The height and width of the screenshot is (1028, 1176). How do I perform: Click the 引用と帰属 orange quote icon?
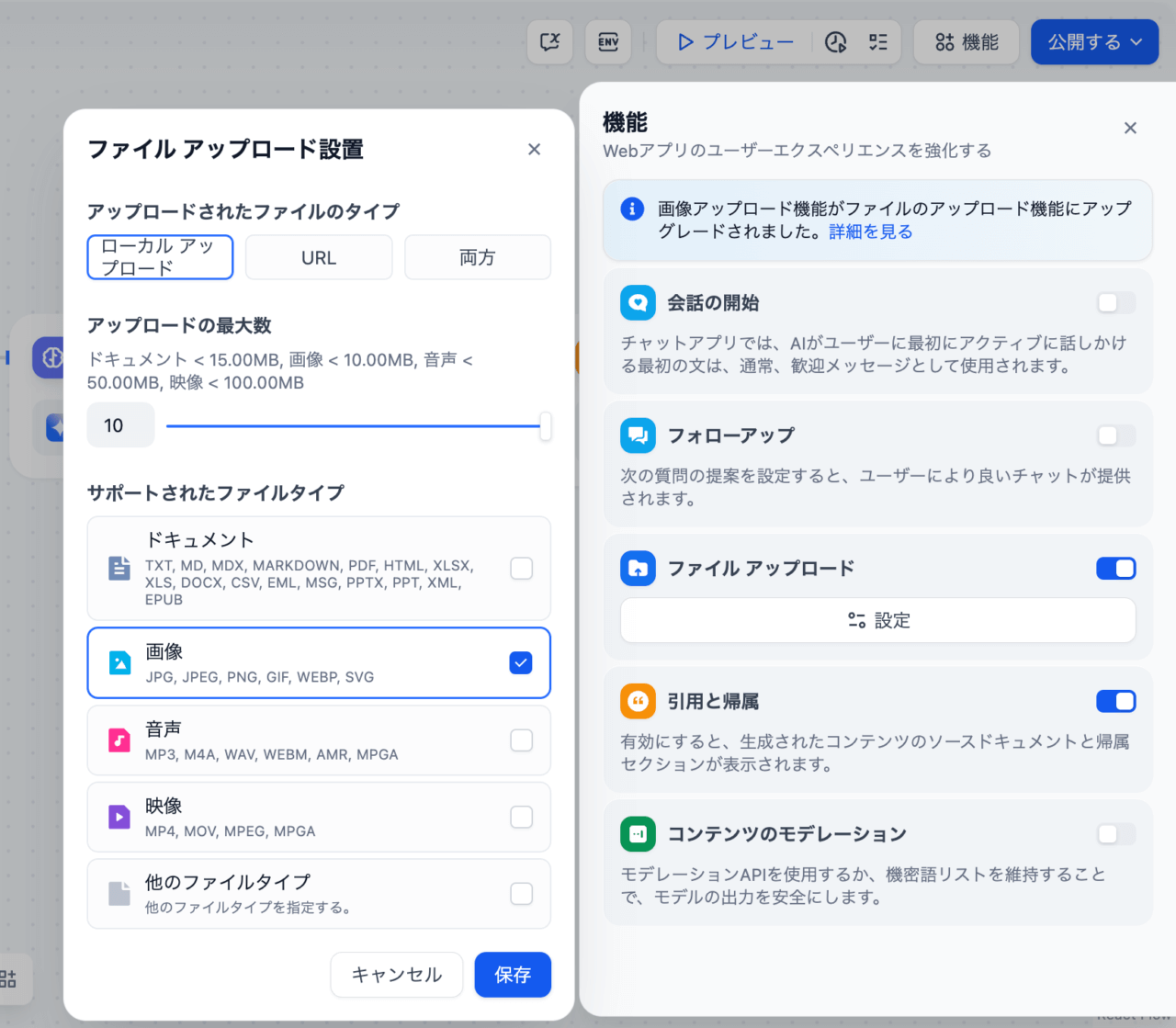(x=638, y=702)
